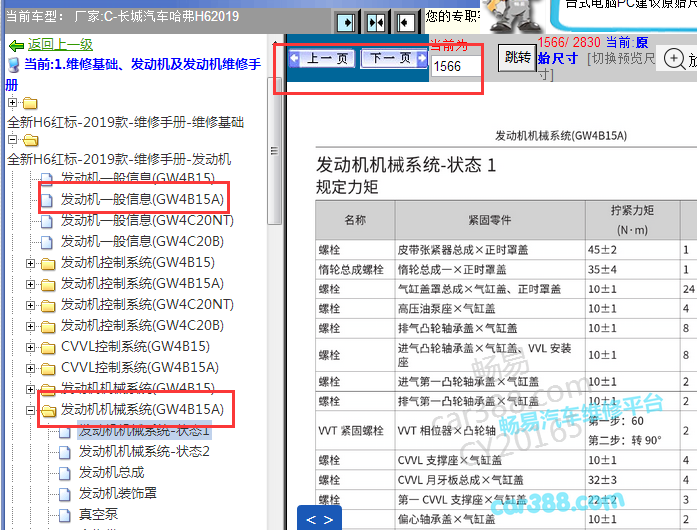Image resolution: width=697 pixels, height=530 pixels.
Task: Click torque value 45±2
Action: pyautogui.click(x=602, y=250)
